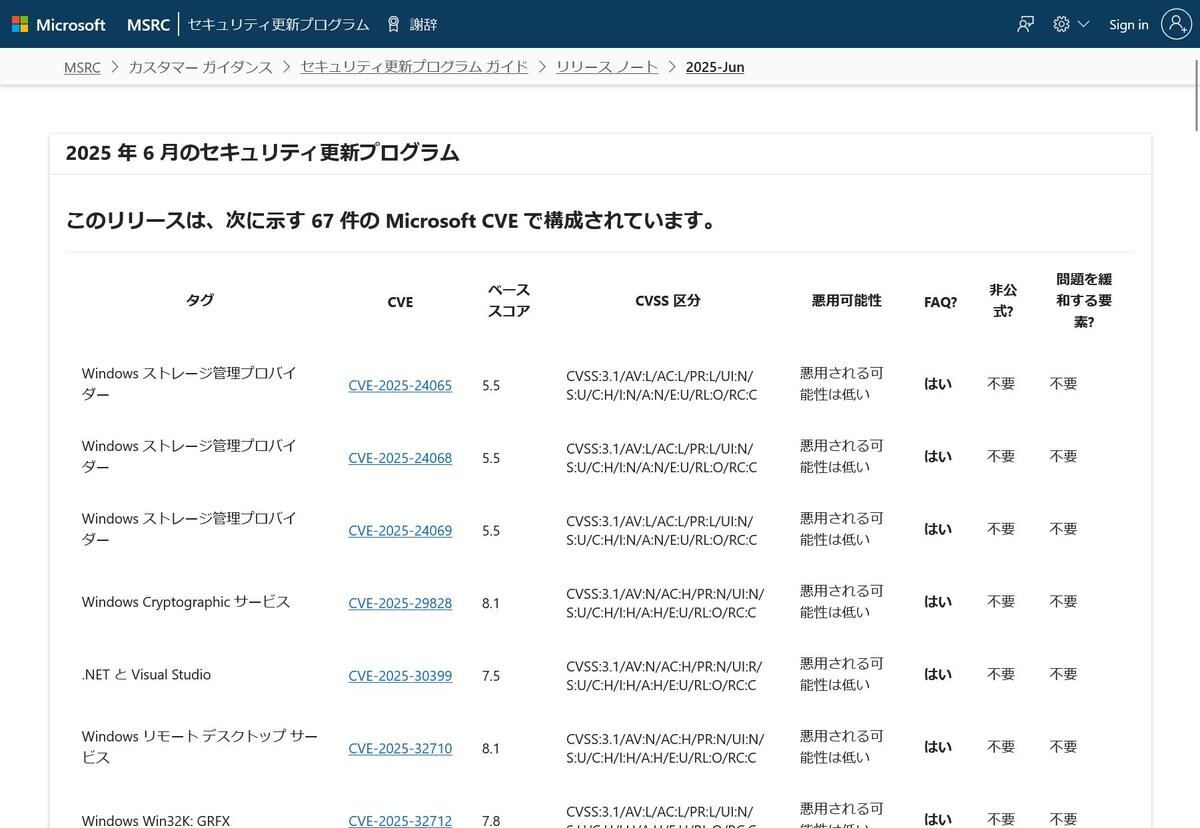
Task: Open CVE-2025-24065 link
Action: tap(400, 385)
